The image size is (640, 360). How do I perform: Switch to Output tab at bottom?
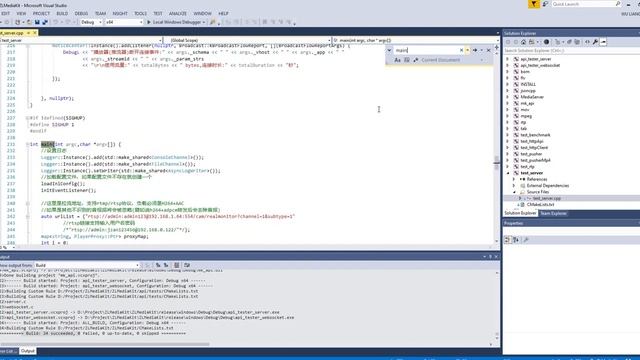pos(28,351)
